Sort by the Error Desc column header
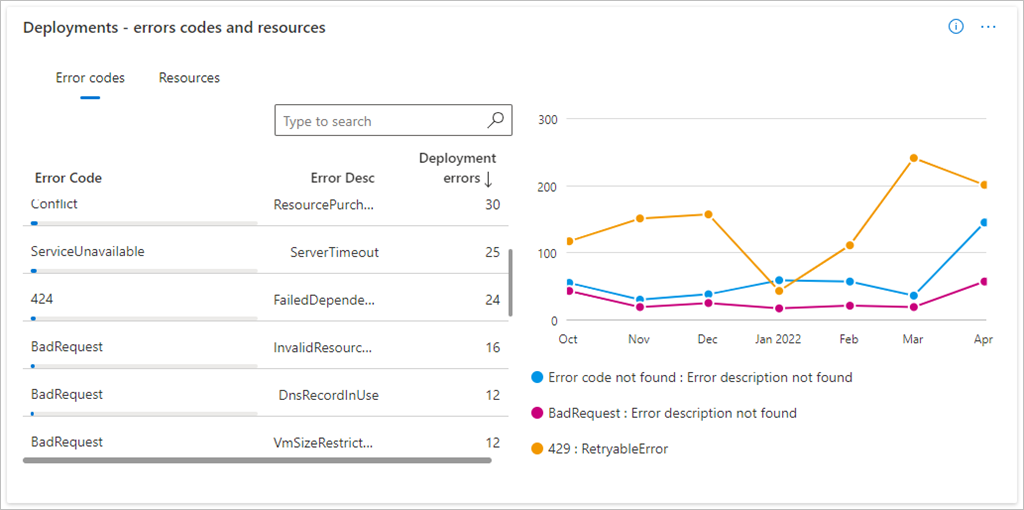This screenshot has height=510, width=1024. coord(342,178)
